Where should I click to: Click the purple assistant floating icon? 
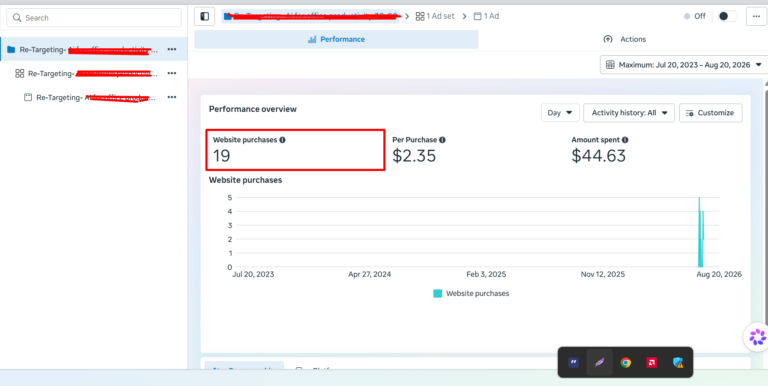pyautogui.click(x=757, y=337)
